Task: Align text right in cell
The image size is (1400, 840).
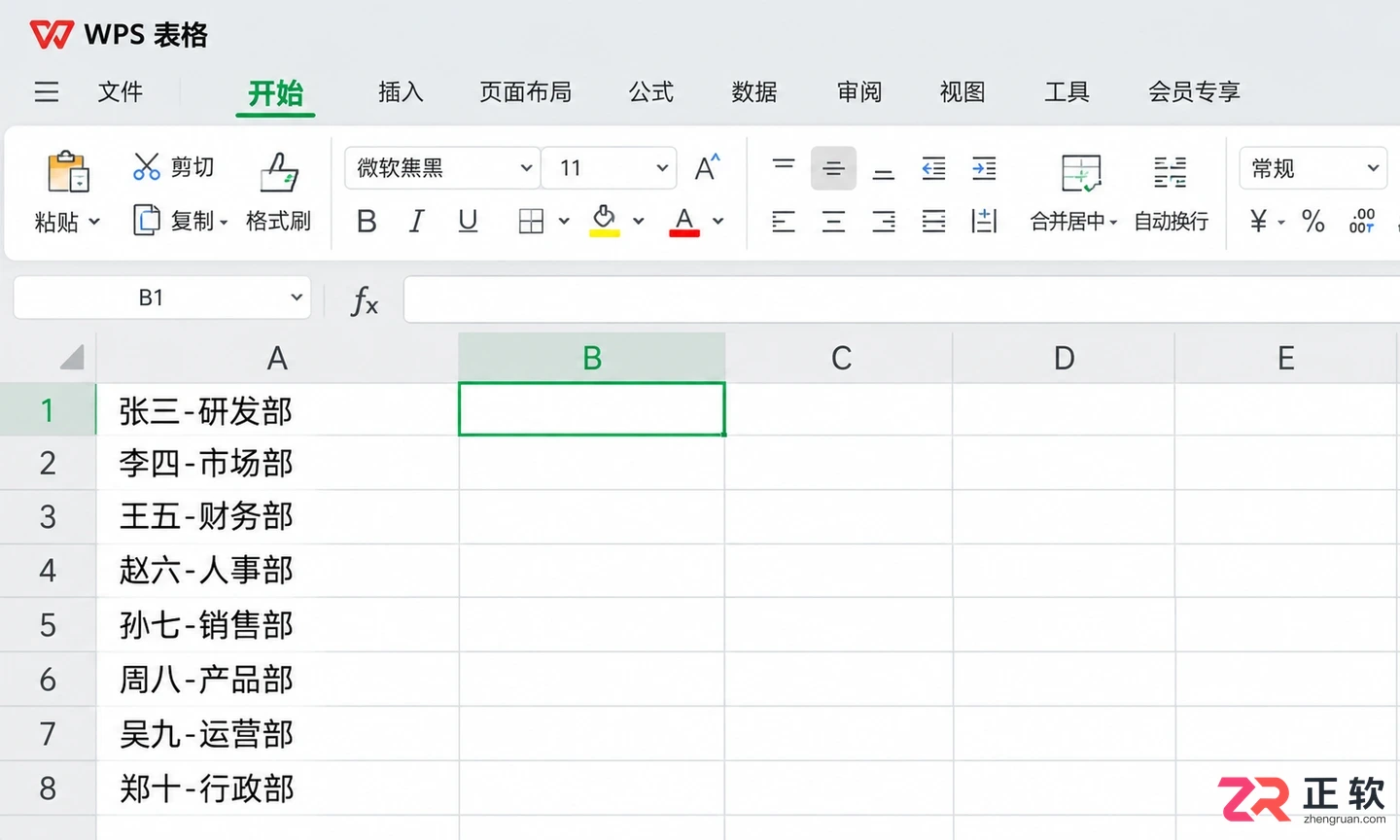Action: [884, 222]
